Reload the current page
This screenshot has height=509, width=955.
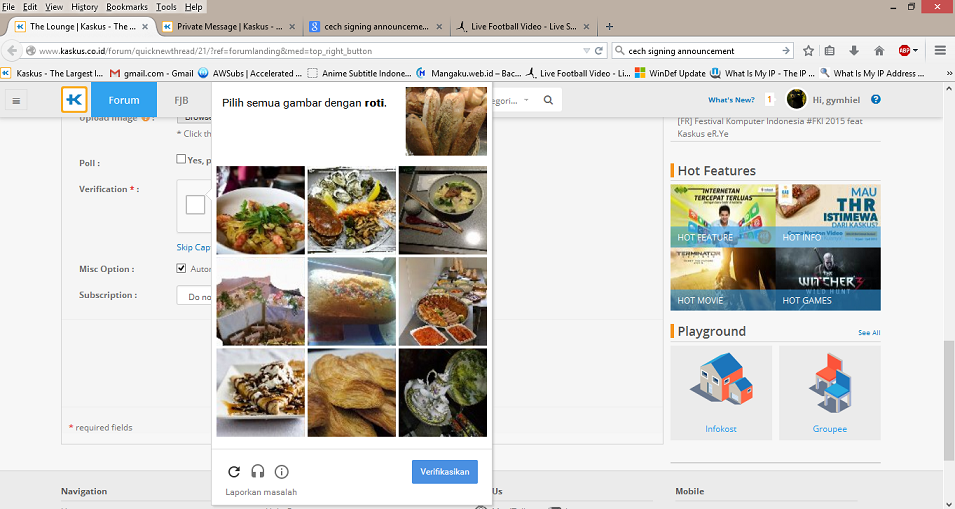(599, 51)
